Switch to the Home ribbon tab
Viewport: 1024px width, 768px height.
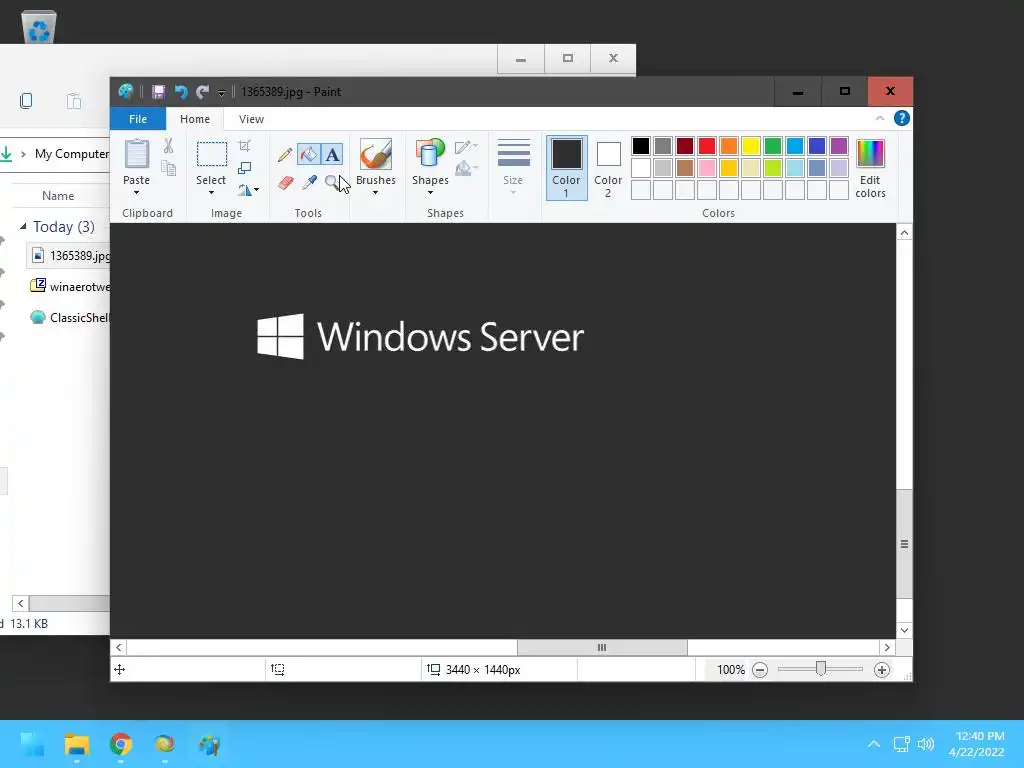pos(195,119)
